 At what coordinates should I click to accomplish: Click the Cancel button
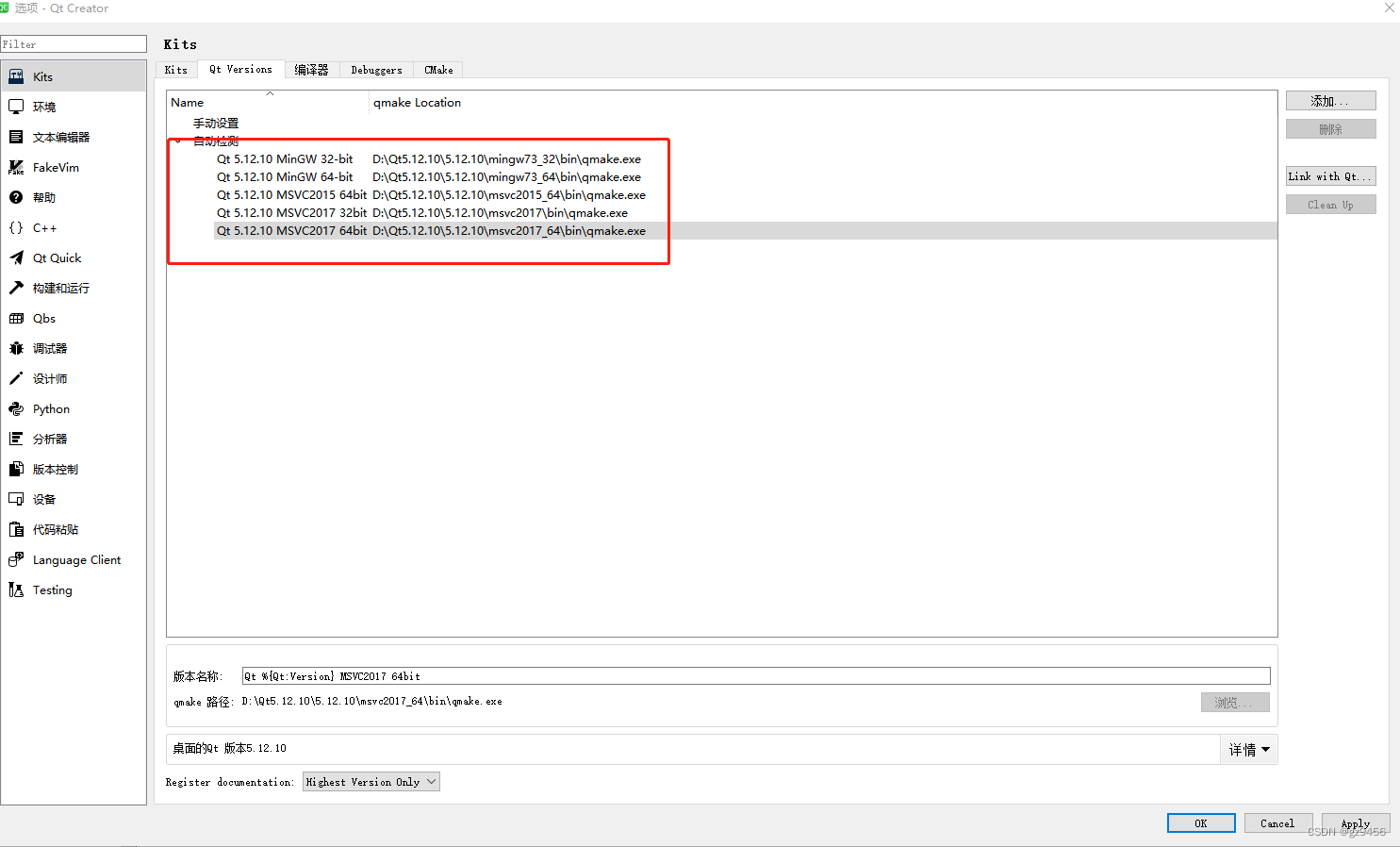pyautogui.click(x=1278, y=823)
